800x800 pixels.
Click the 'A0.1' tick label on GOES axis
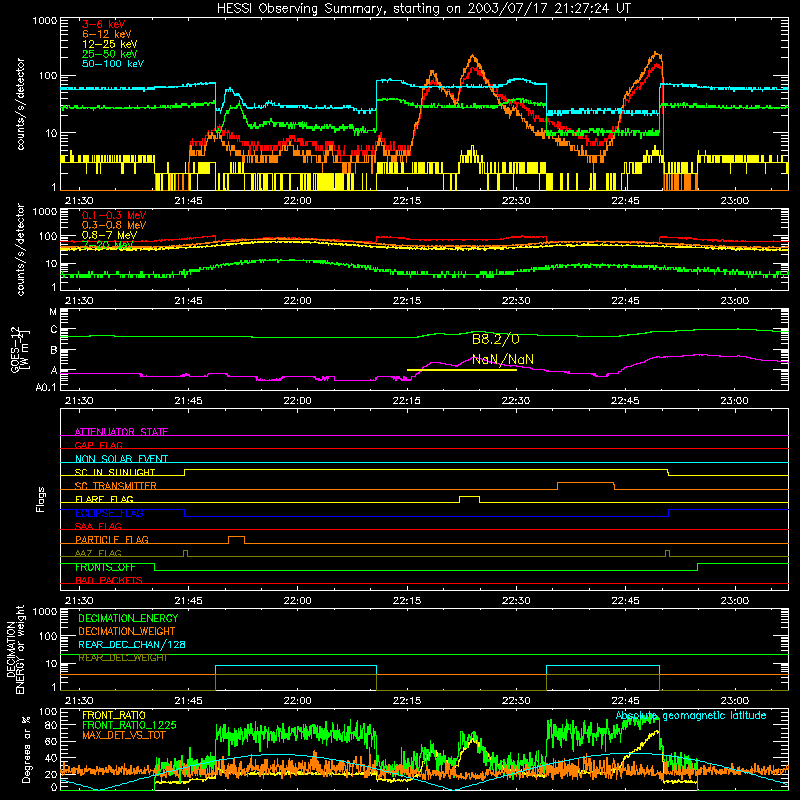[x=46, y=388]
